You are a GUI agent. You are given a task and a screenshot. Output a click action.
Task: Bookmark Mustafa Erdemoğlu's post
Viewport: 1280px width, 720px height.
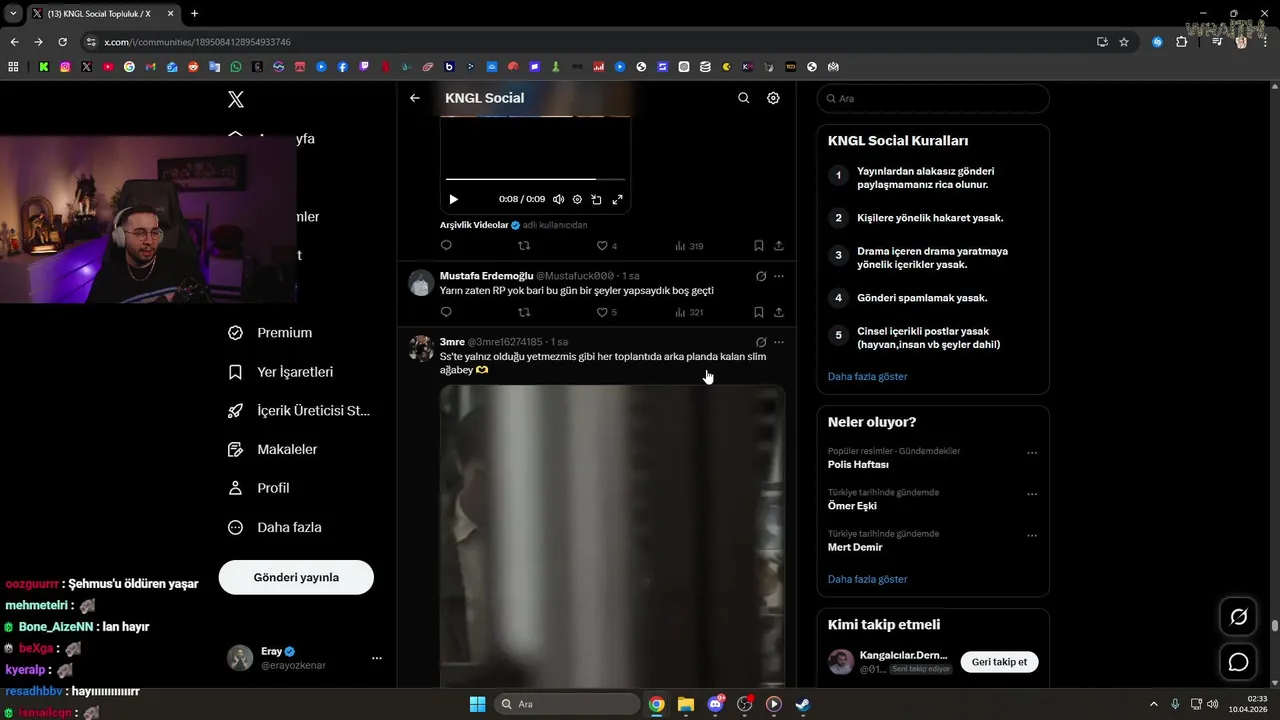point(759,312)
